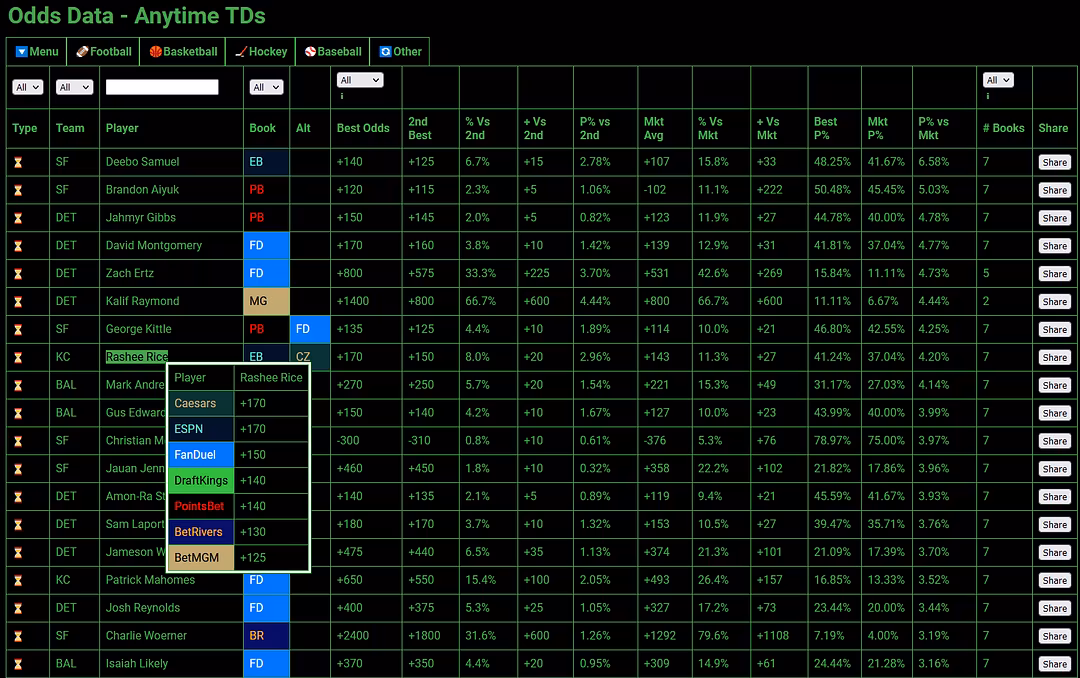Click the hourglass icon in Isaiah Likely's row
Image resolution: width=1080 pixels, height=678 pixels.
click(17, 664)
